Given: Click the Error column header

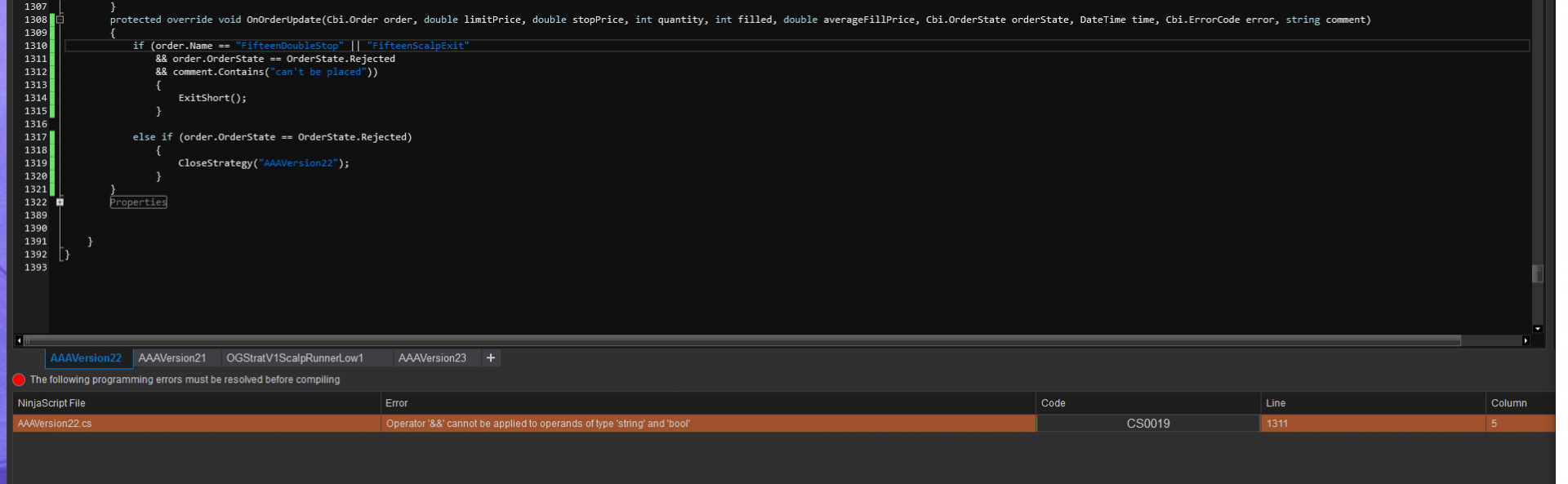Looking at the screenshot, I should point(708,403).
